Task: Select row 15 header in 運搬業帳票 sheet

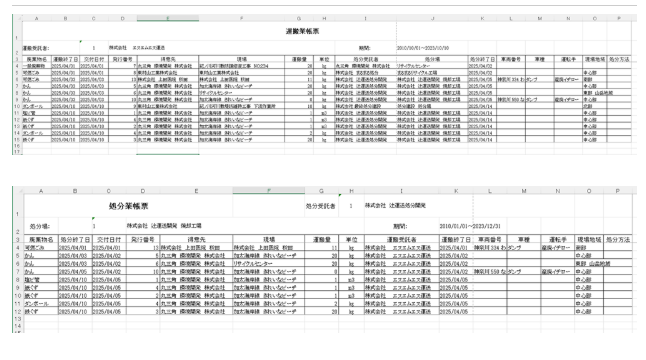Action: coord(17,140)
